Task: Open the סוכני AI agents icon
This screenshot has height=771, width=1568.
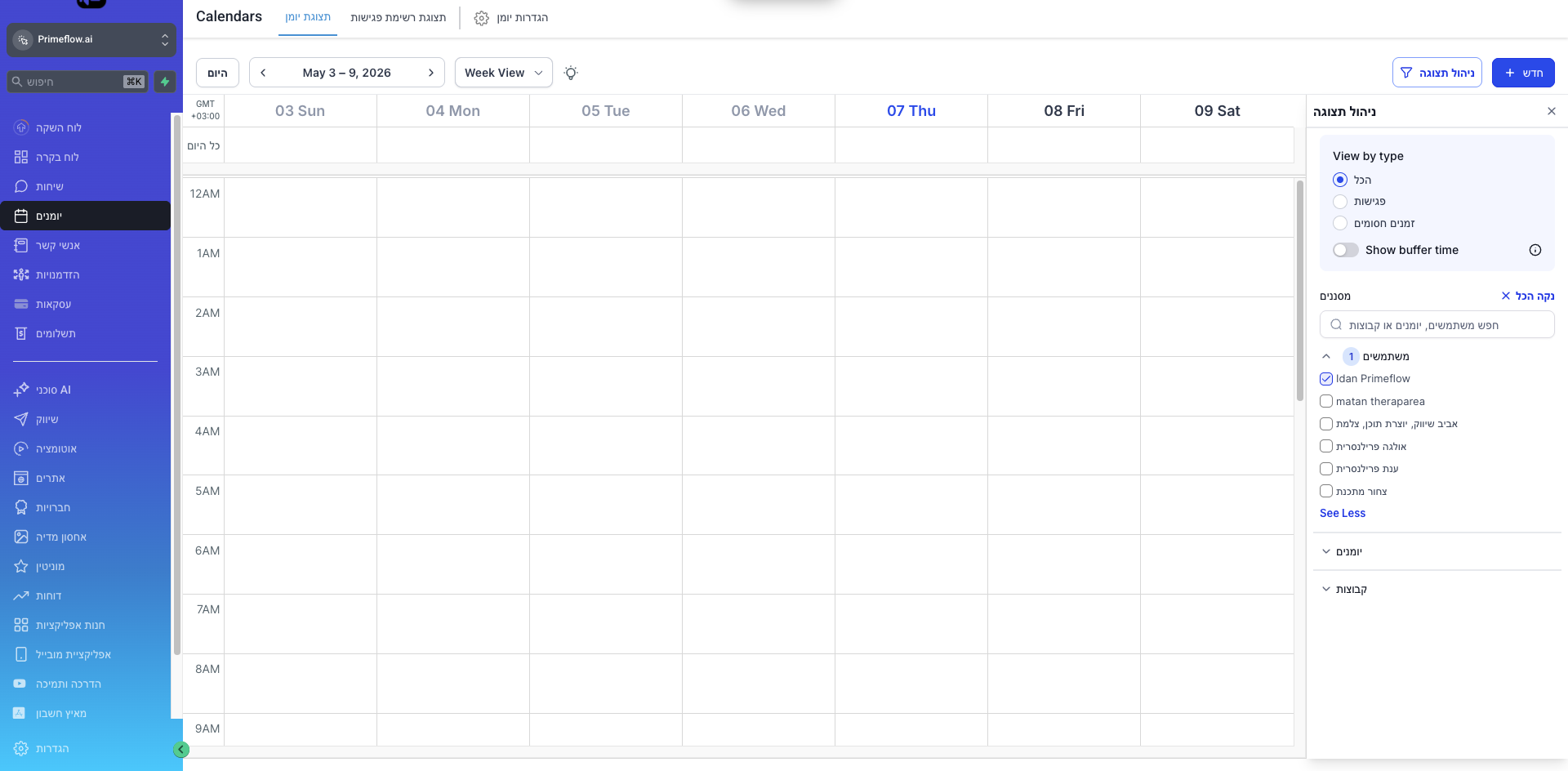Action: [21, 390]
